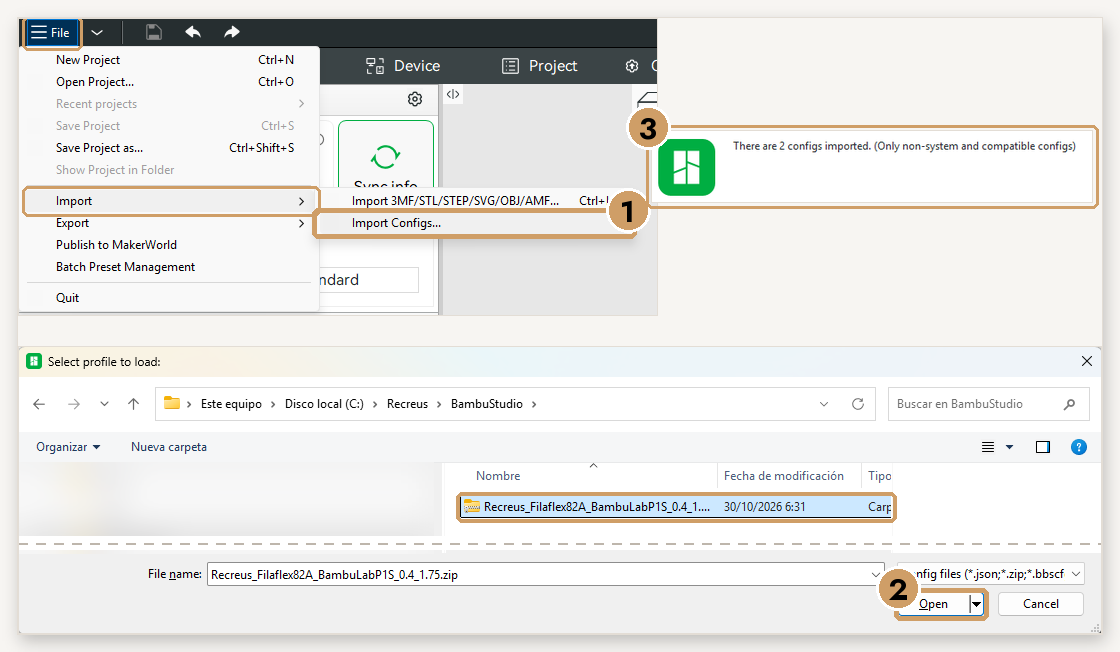Click the magnifier icon in the search box
Image resolution: width=1120 pixels, height=652 pixels.
1069,404
